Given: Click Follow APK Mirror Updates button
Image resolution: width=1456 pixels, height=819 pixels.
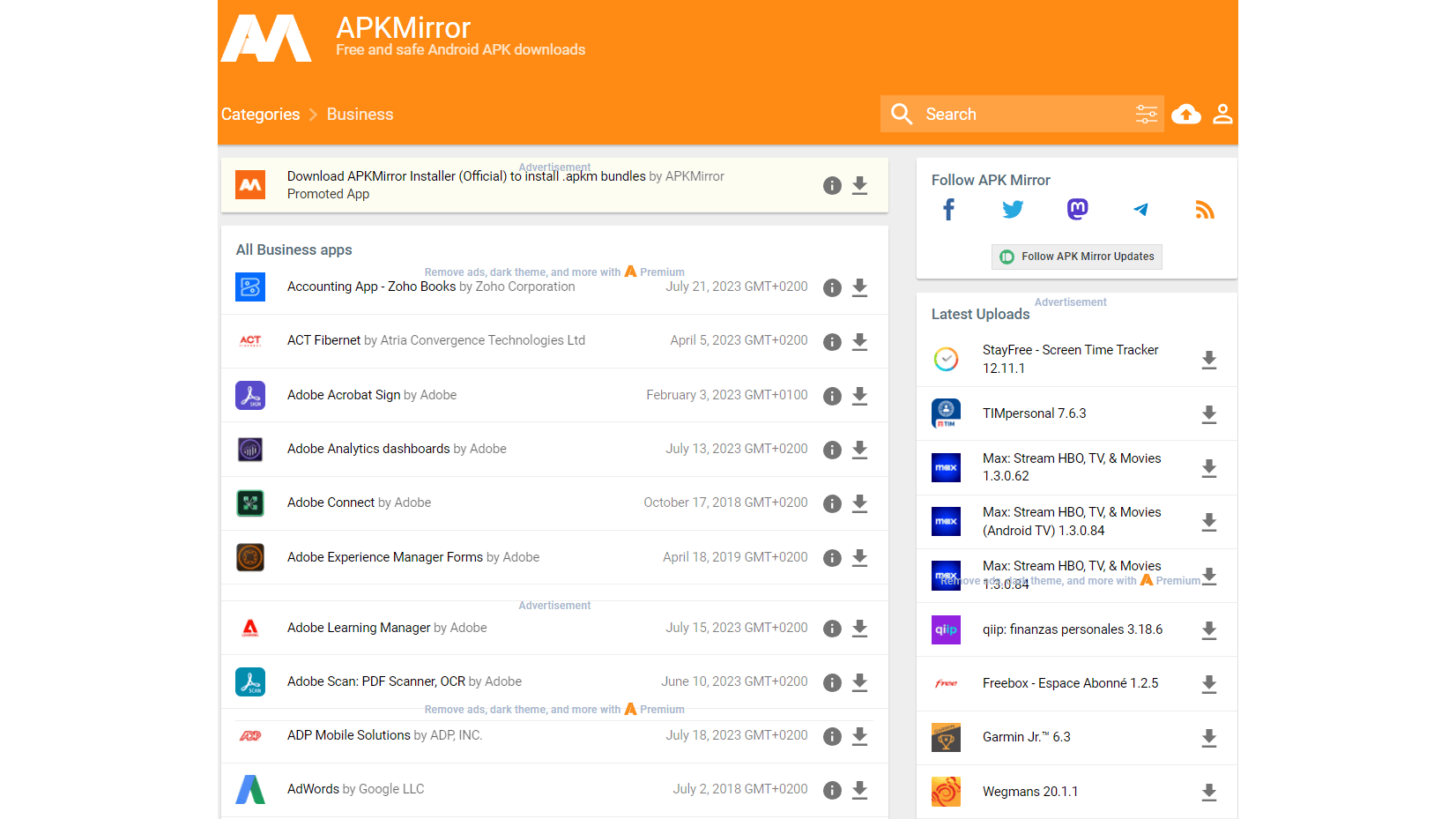Looking at the screenshot, I should click(1077, 257).
